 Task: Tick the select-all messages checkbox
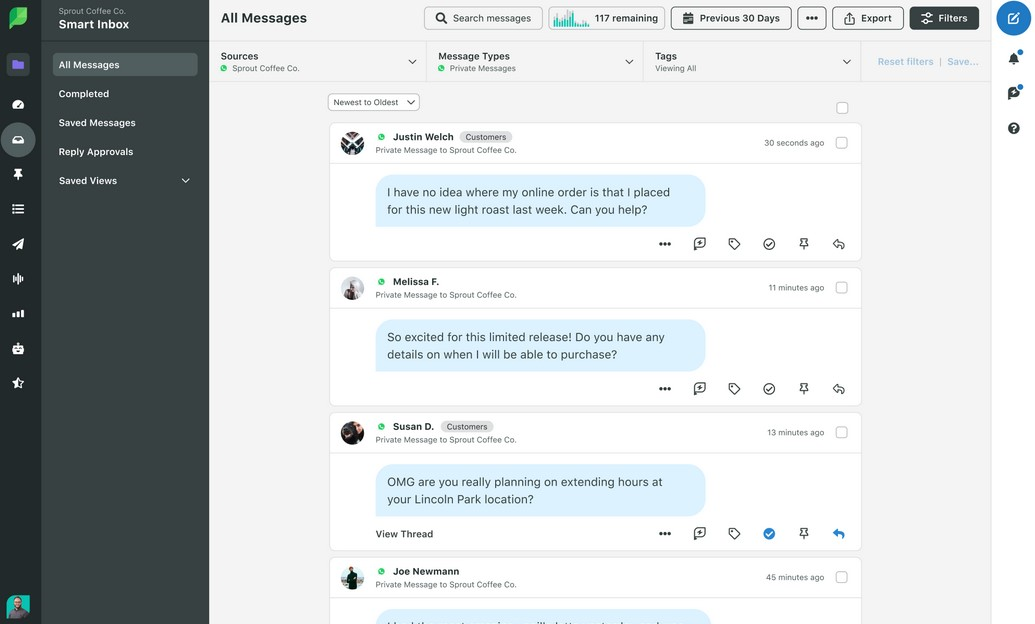(842, 108)
